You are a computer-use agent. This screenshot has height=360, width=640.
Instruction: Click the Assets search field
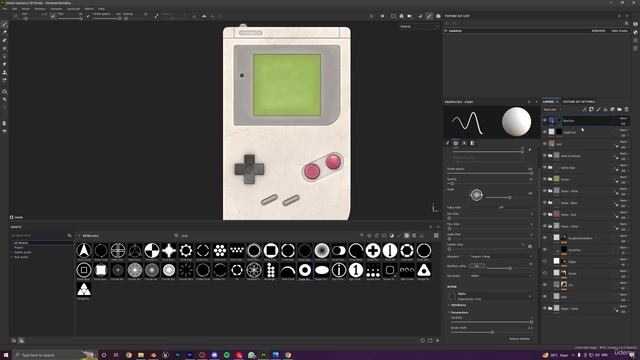click(265, 236)
